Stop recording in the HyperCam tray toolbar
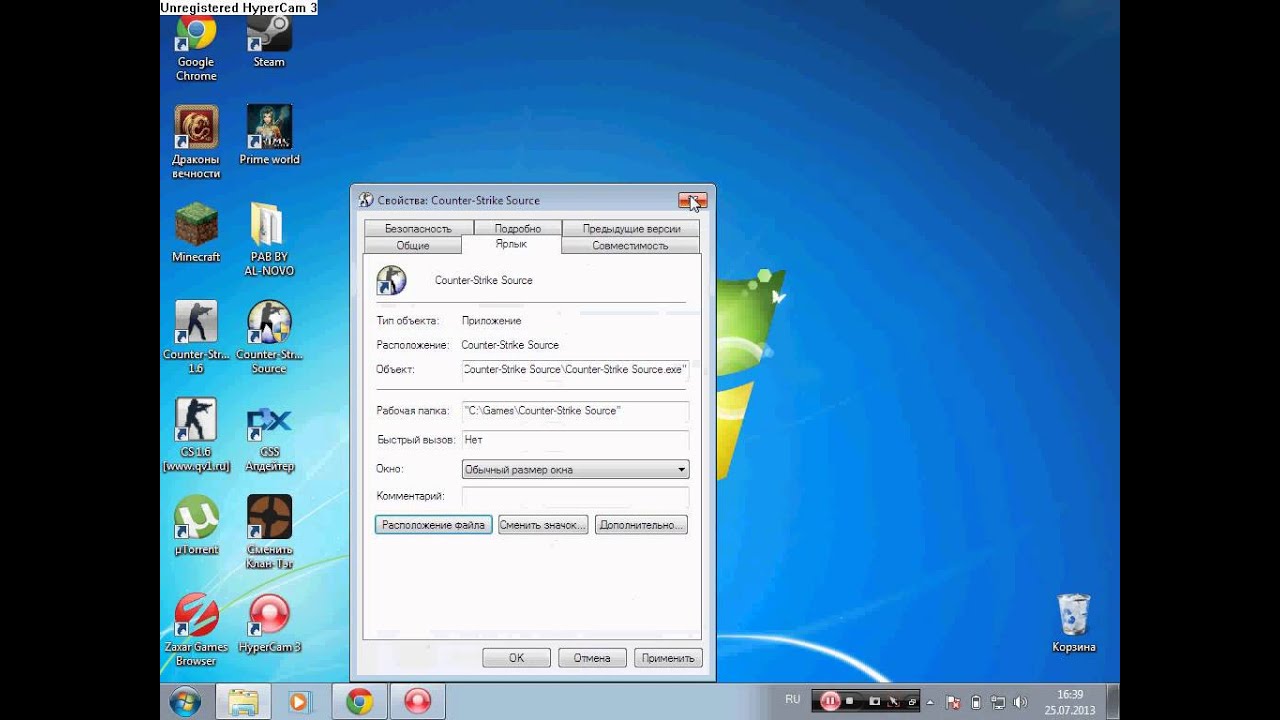 coord(852,702)
